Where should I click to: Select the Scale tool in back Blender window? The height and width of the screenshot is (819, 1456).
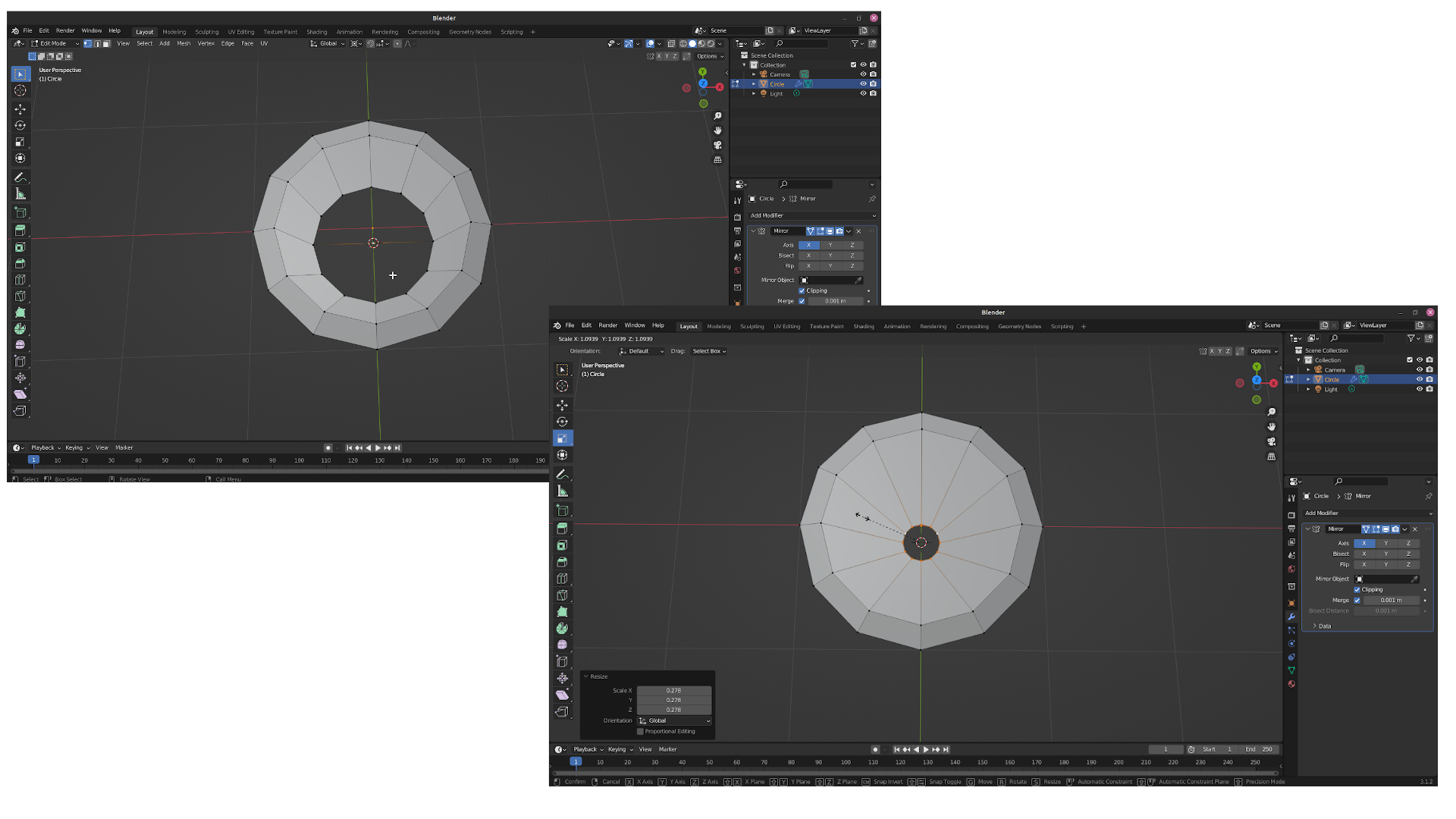(x=20, y=142)
